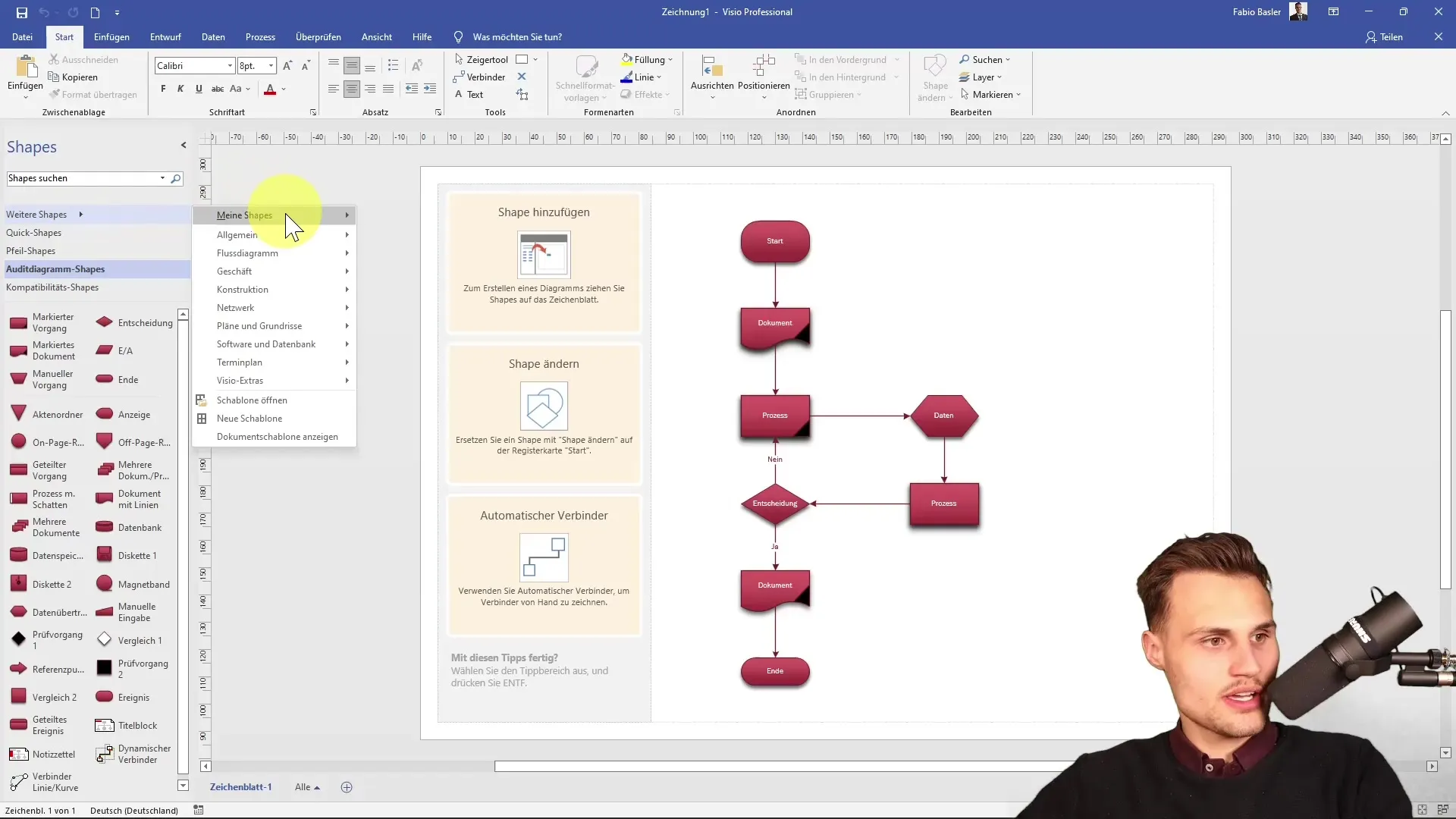Screen dimensions: 1456x819
Task: Increase font size with the A-up icon
Action: coord(287,66)
